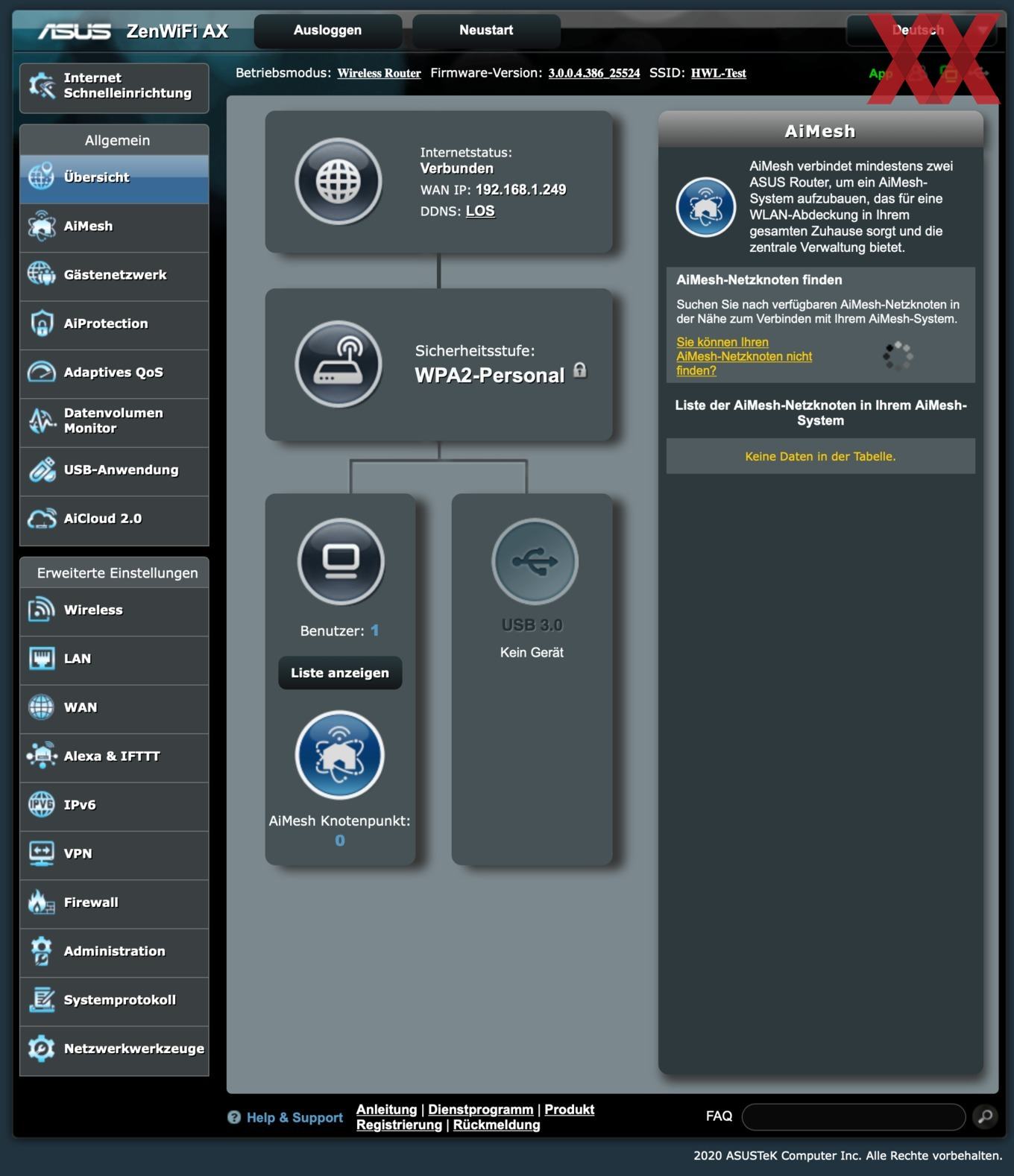The height and width of the screenshot is (1176, 1014).
Task: Click the Help & Support text
Action: [295, 1117]
